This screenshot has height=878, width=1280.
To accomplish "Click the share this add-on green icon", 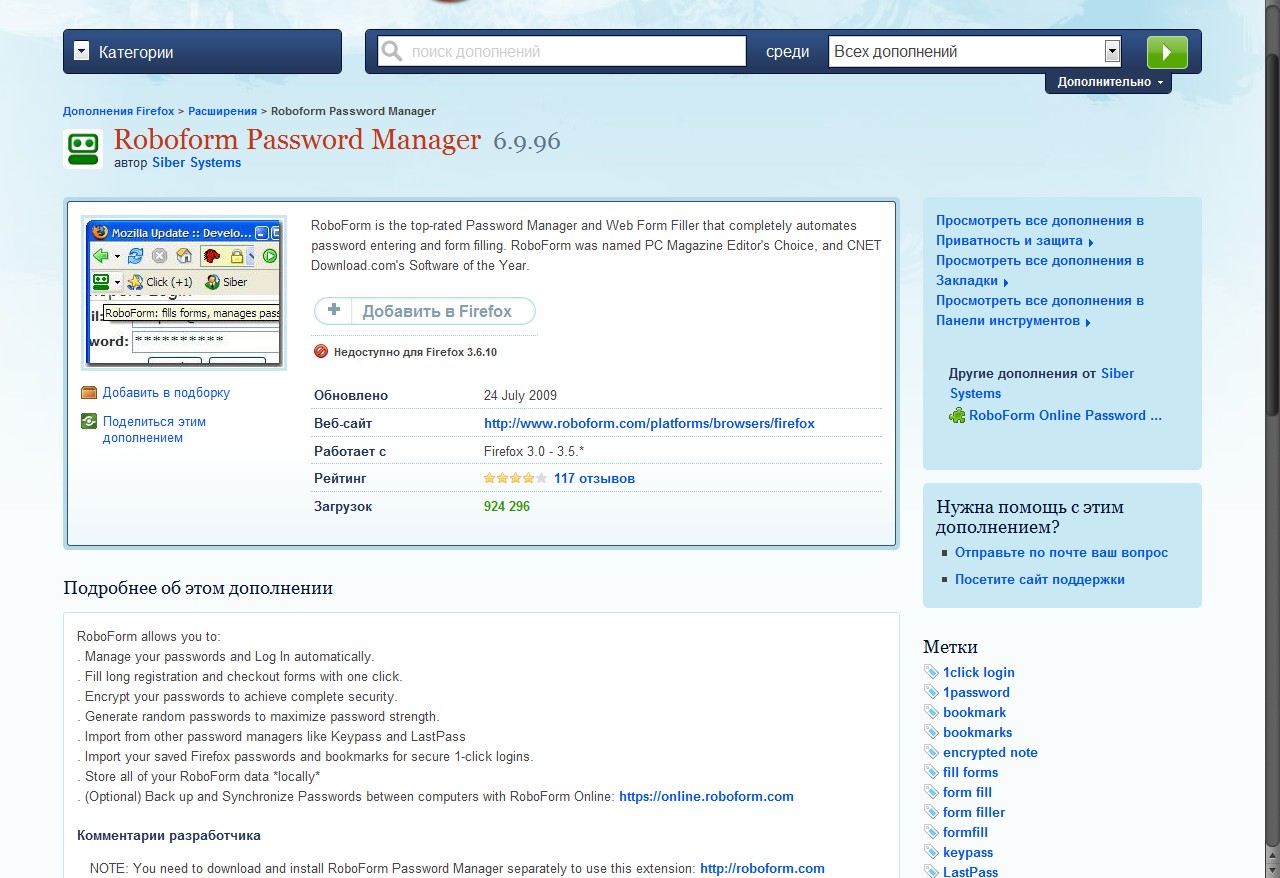I will [x=89, y=422].
